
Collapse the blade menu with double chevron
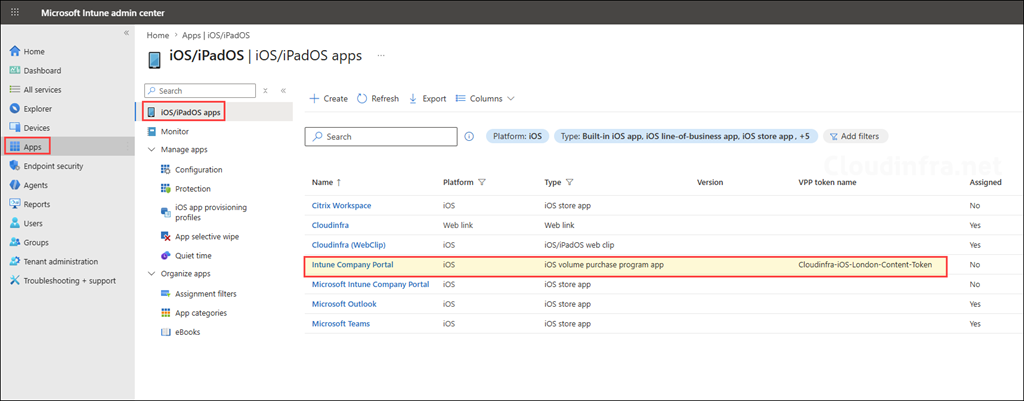pos(283,91)
